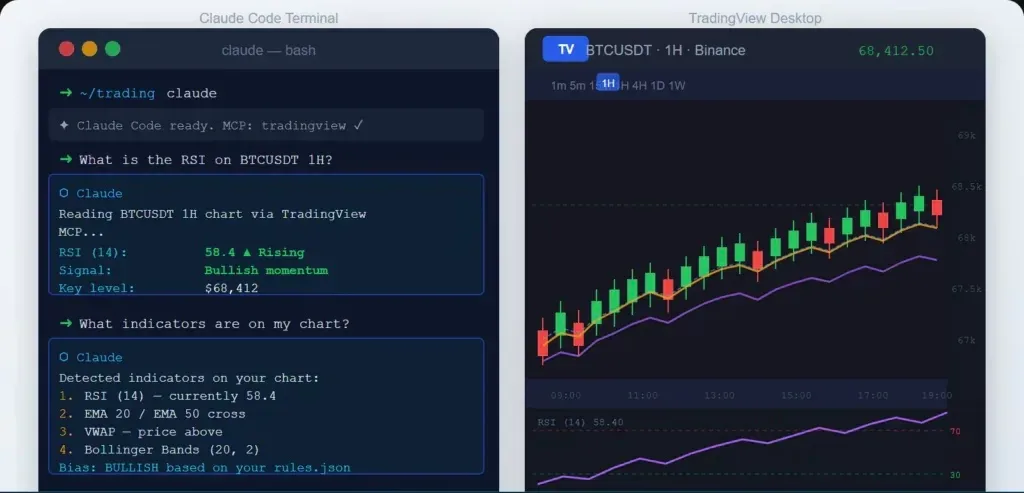1024x493 pixels.
Task: Click the sparkle icon before 'Claude Code ready'
Action: (64, 125)
